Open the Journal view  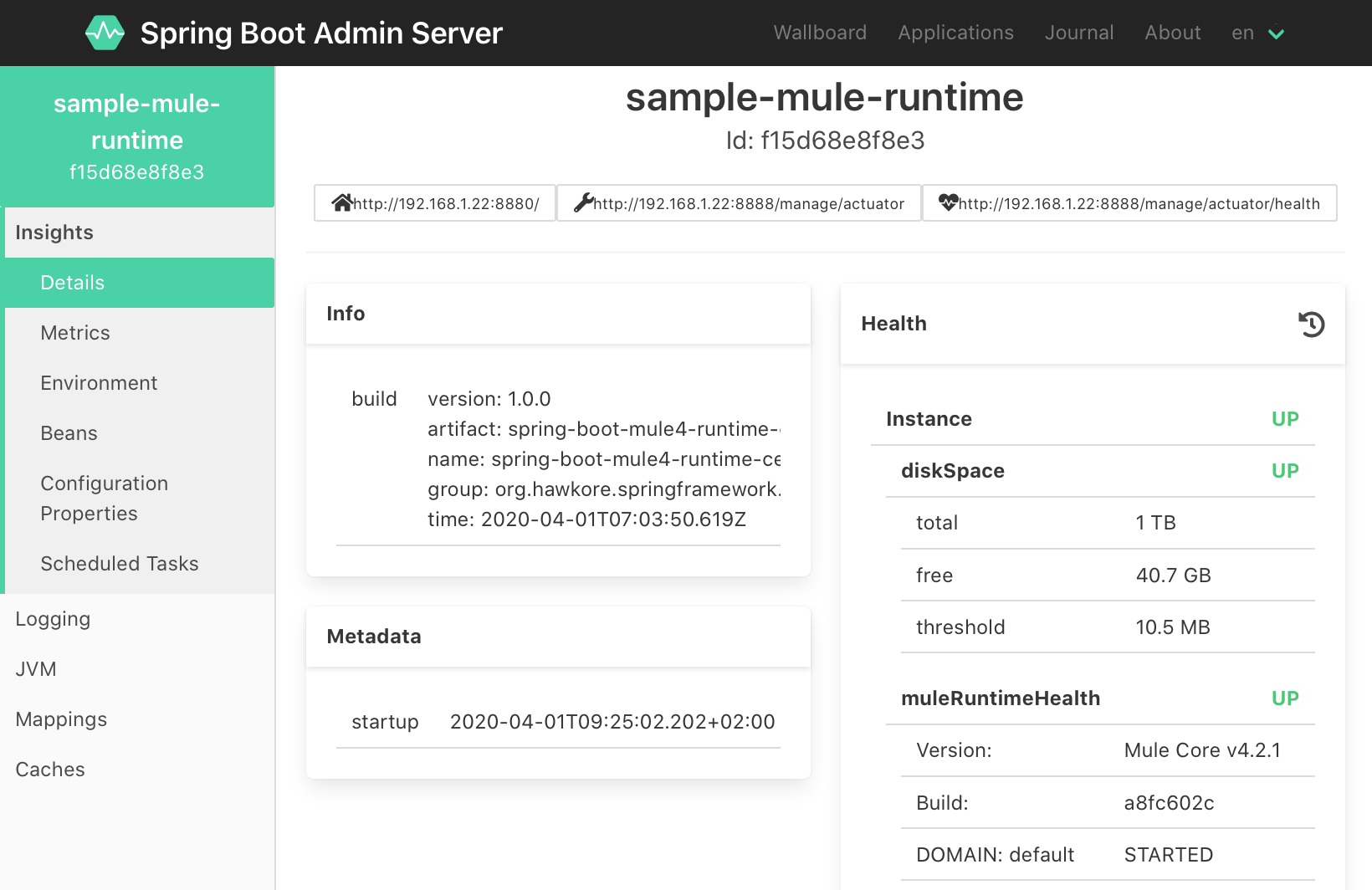click(1079, 33)
